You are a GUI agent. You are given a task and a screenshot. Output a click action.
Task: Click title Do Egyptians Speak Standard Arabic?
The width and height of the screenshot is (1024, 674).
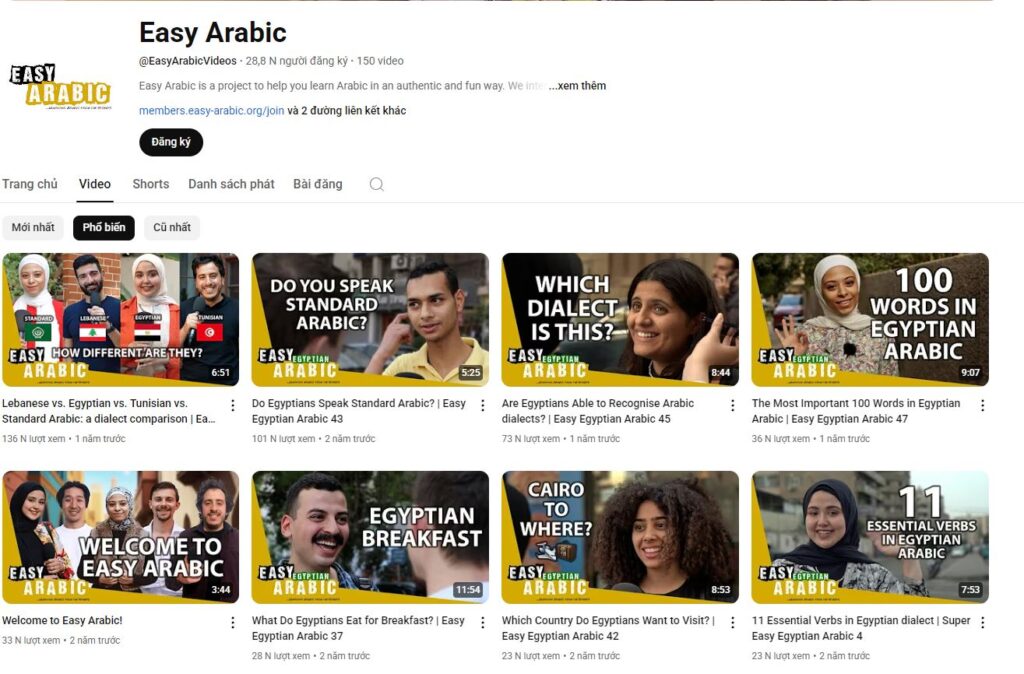coord(359,411)
